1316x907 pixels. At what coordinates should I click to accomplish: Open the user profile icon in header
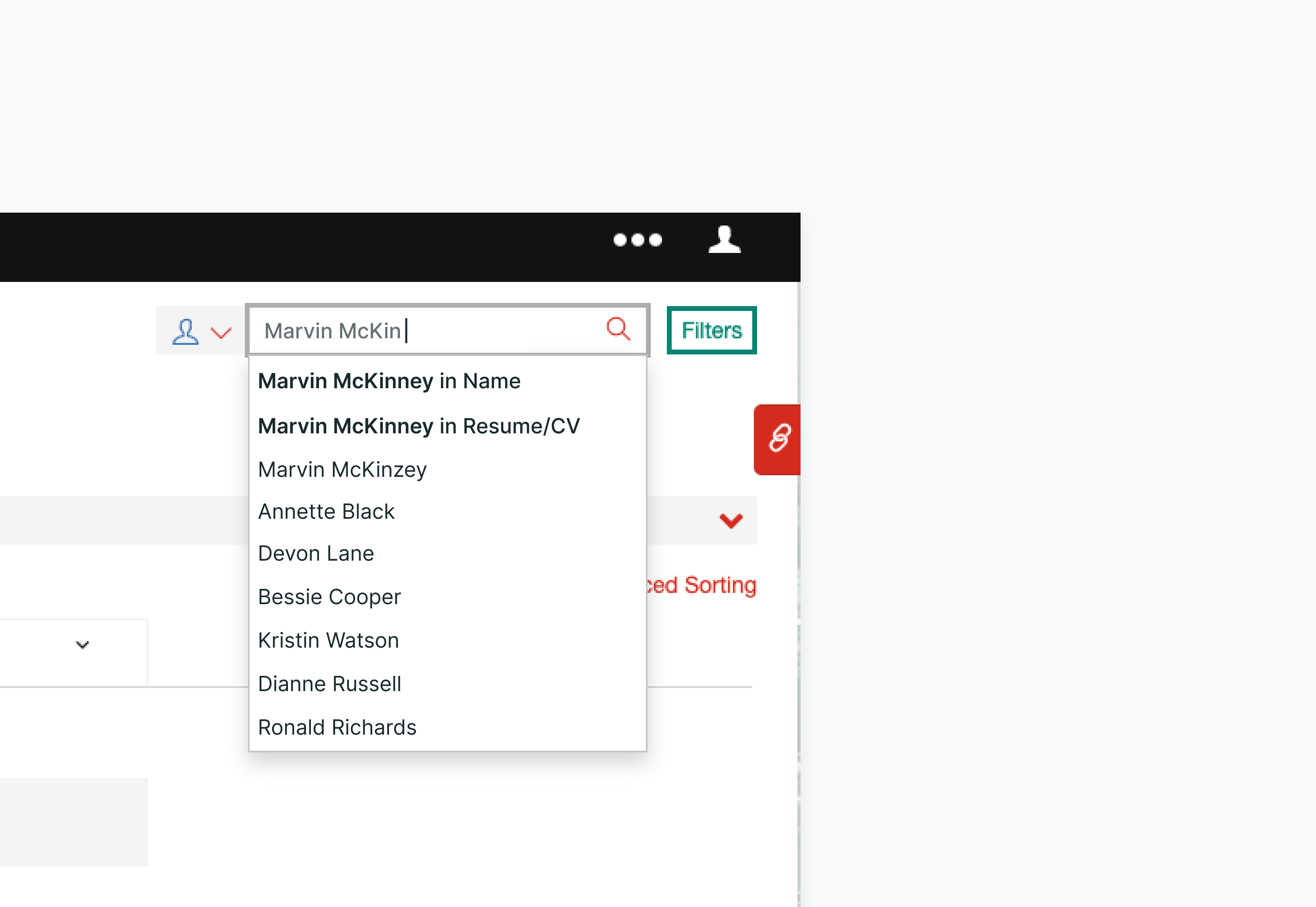(724, 240)
